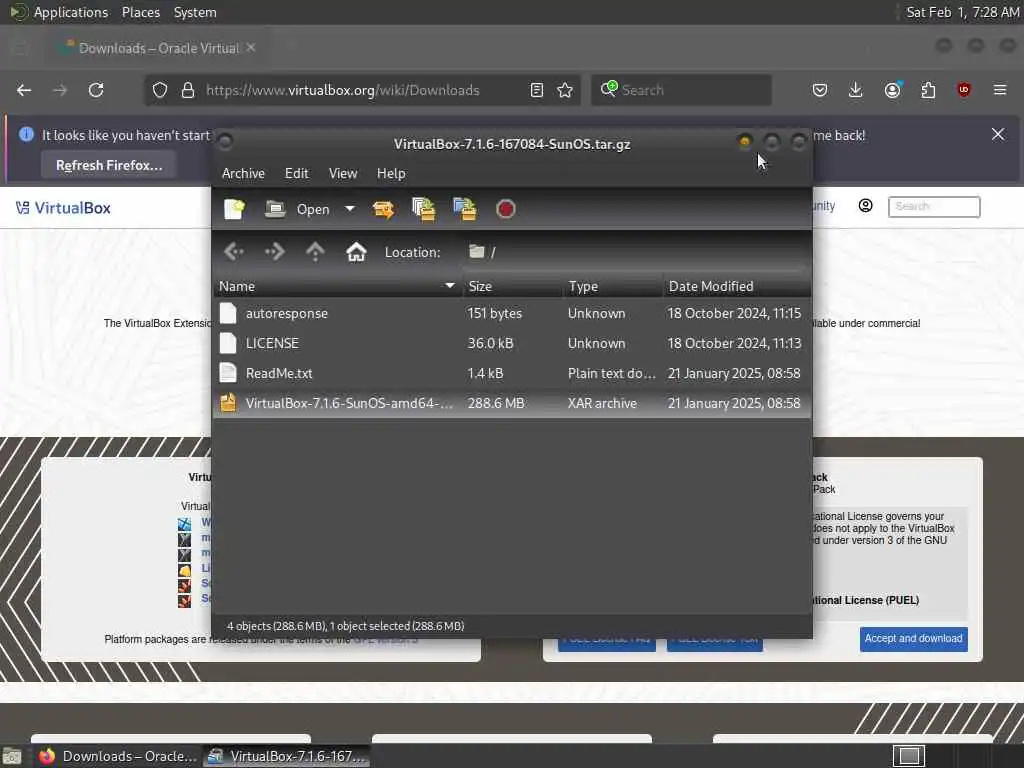Click Firefox forward navigation arrow
Viewport: 1024px width, 768px height.
tap(60, 90)
